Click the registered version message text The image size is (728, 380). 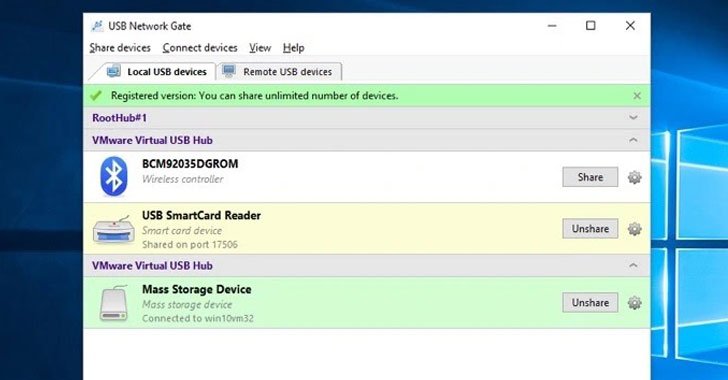(x=254, y=96)
